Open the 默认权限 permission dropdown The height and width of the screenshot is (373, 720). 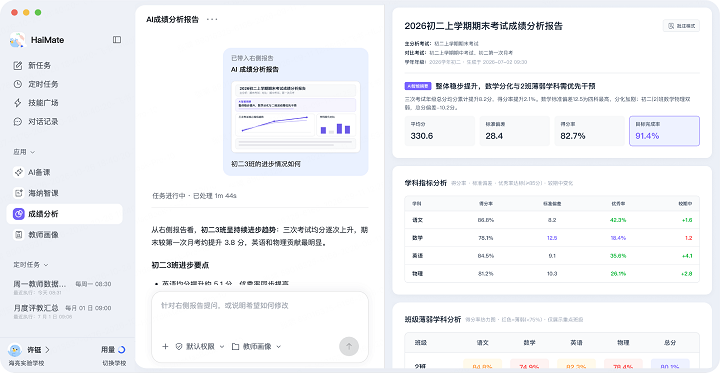point(200,346)
